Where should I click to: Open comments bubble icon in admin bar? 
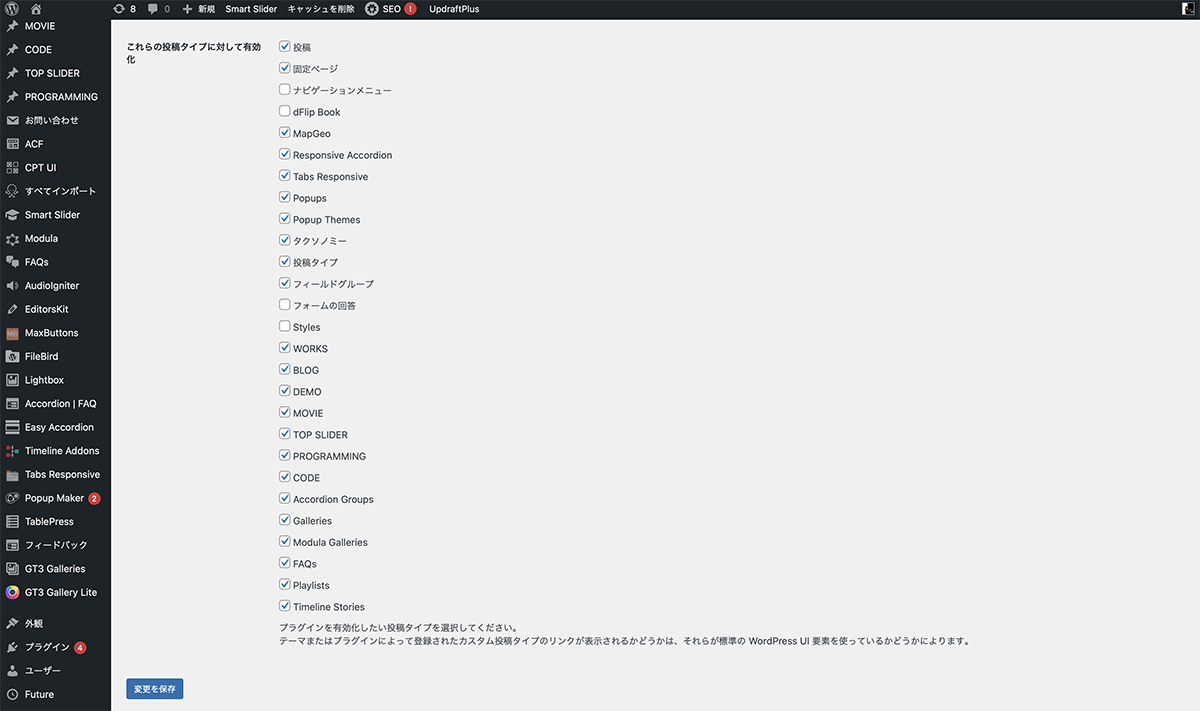[153, 9]
